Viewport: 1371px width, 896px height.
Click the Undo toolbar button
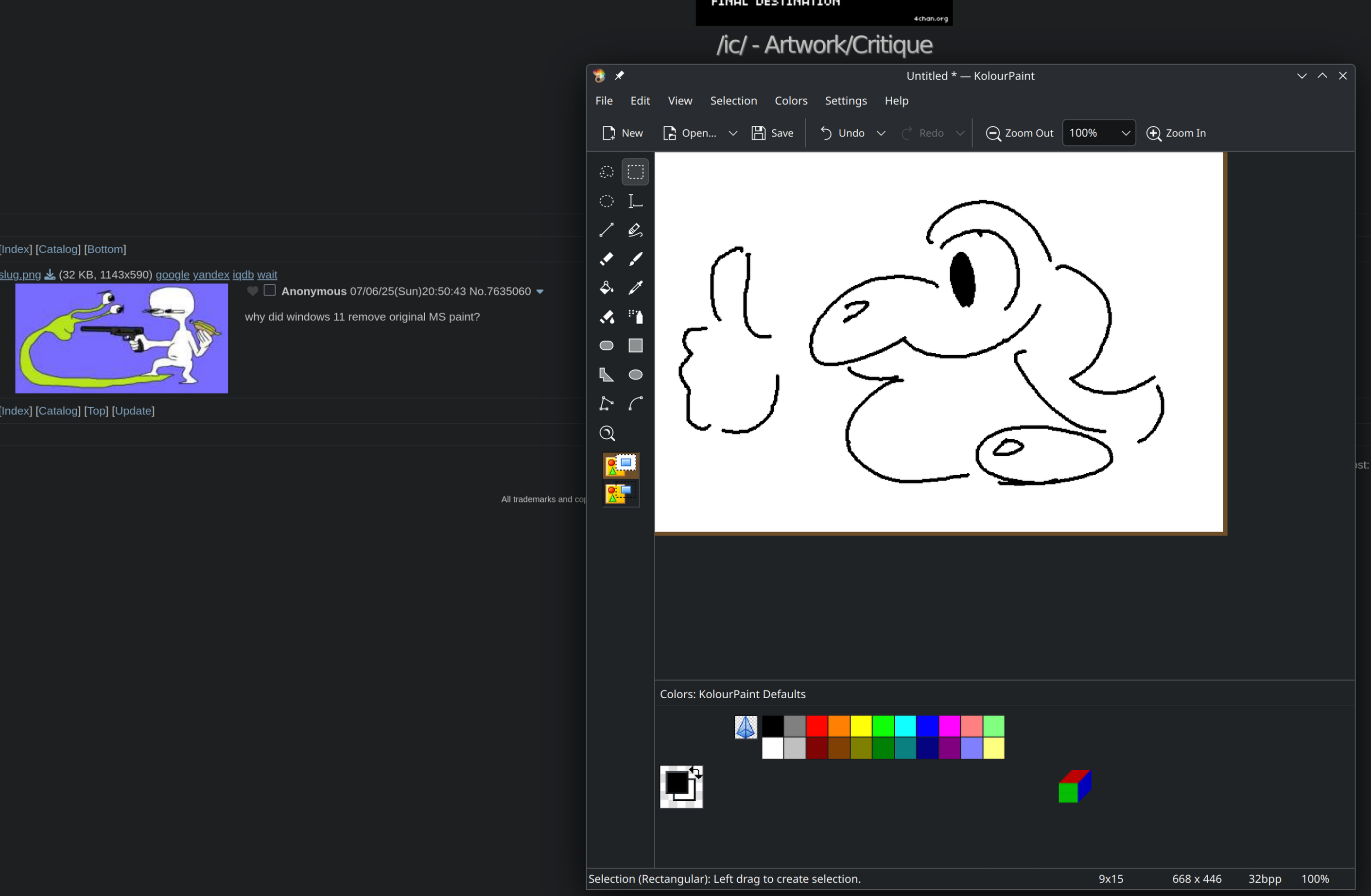click(842, 133)
